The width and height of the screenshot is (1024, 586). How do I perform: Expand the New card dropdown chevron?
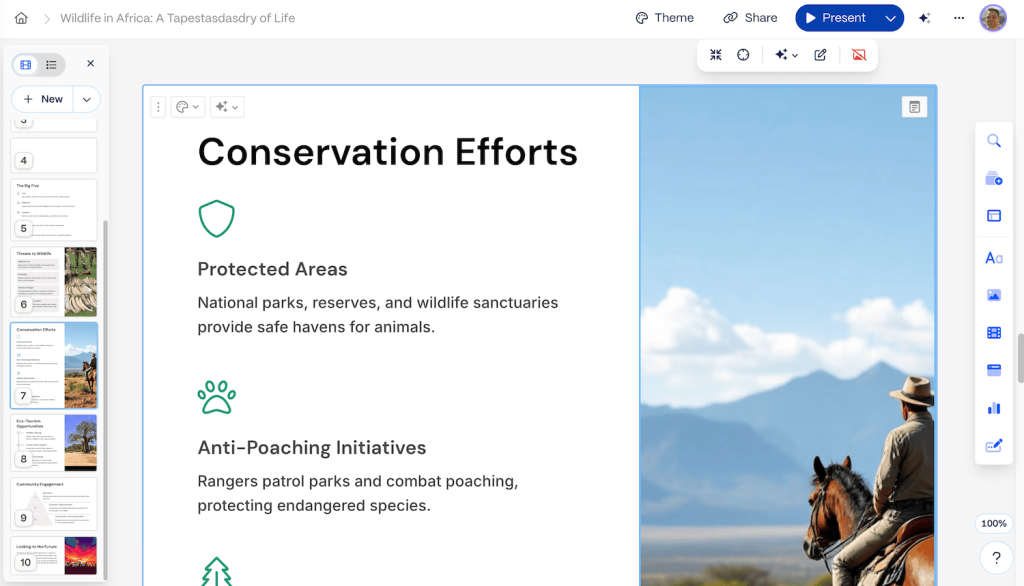(x=86, y=99)
